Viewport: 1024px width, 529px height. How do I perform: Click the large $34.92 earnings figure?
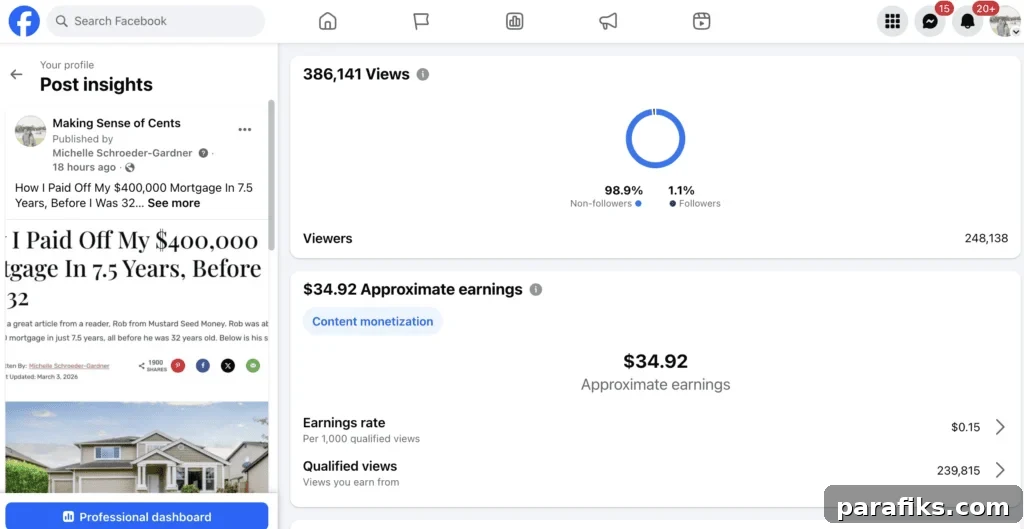click(x=655, y=361)
